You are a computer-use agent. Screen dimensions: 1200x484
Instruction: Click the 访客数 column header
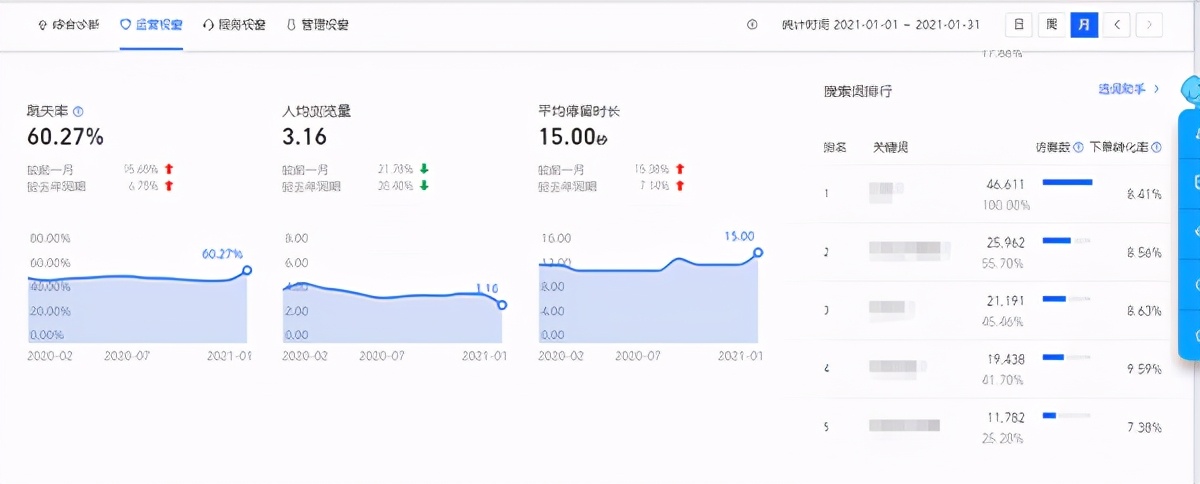[1053, 147]
